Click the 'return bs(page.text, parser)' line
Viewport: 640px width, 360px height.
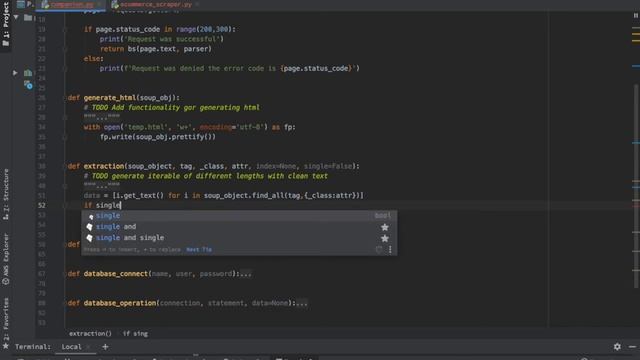point(156,49)
